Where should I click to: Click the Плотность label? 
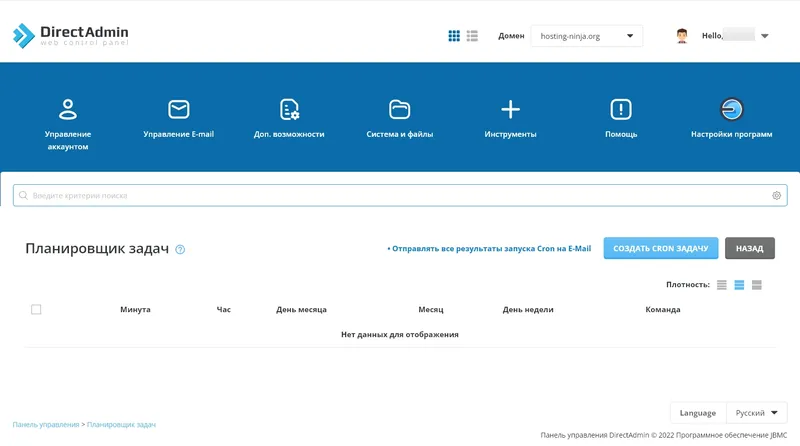[688, 285]
